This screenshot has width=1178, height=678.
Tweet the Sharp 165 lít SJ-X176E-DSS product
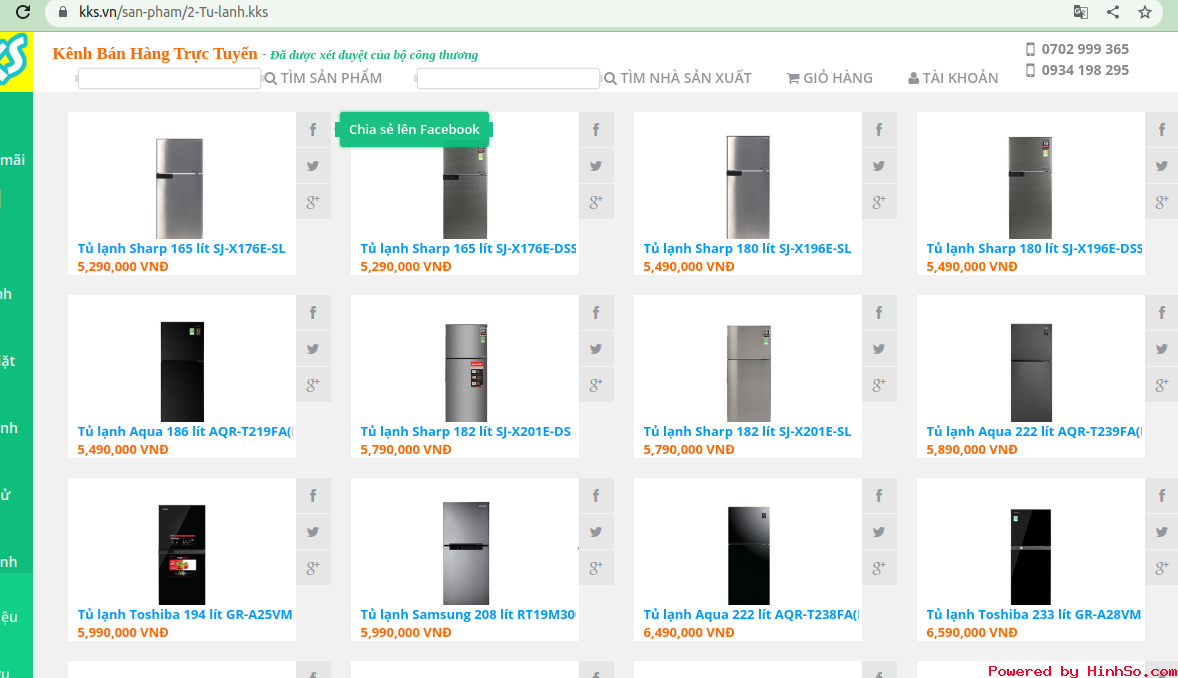click(597, 166)
